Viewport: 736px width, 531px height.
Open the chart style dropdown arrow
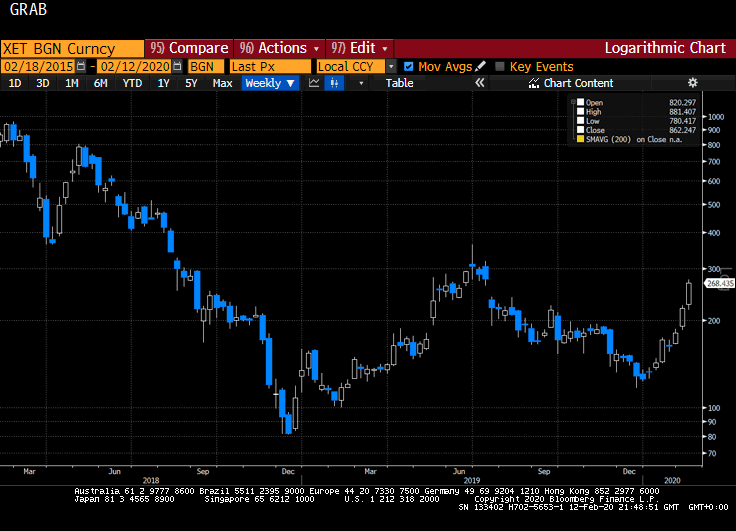pos(361,83)
